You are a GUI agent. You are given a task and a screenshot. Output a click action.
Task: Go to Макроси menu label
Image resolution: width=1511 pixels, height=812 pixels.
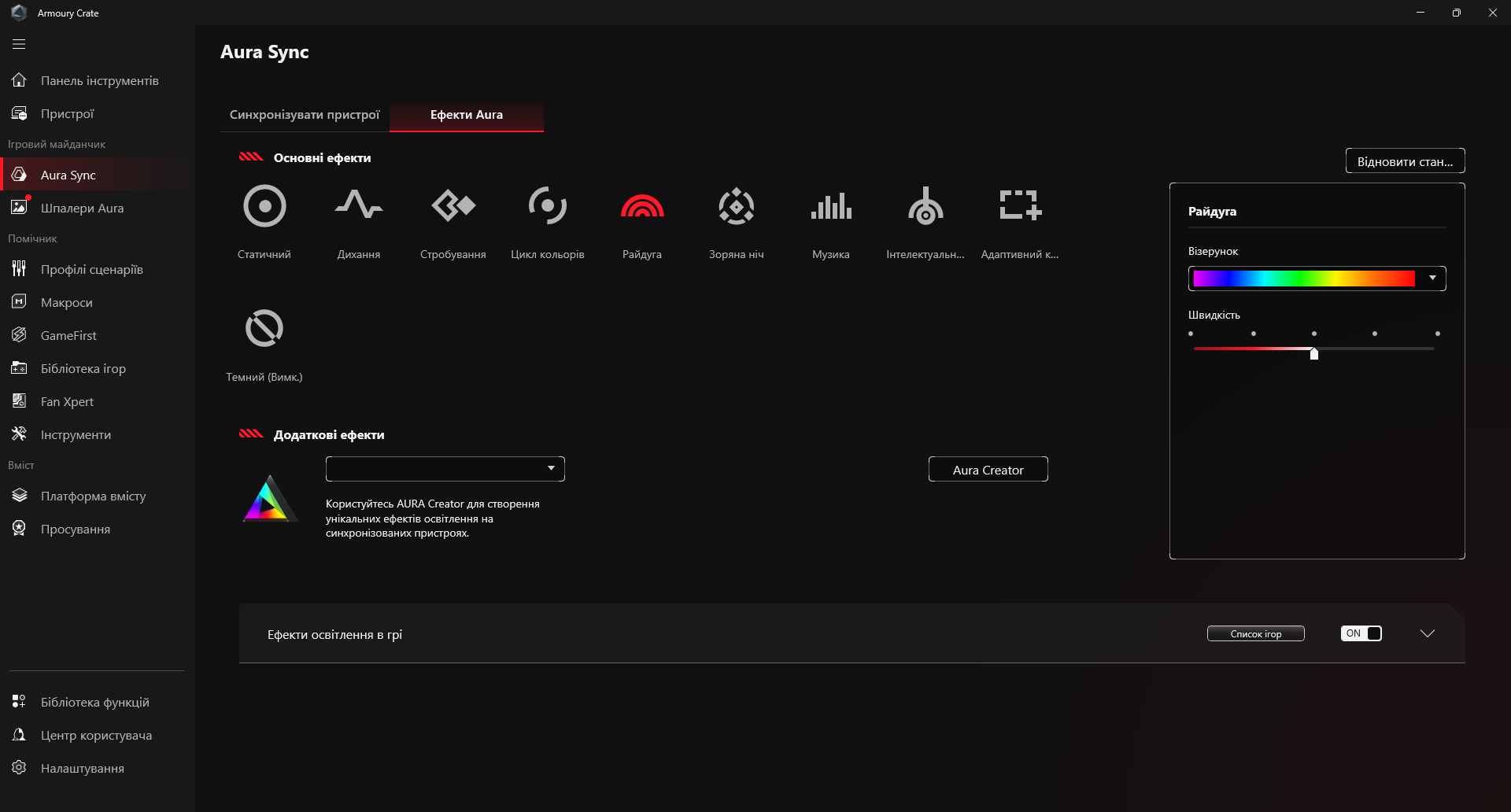coord(67,302)
